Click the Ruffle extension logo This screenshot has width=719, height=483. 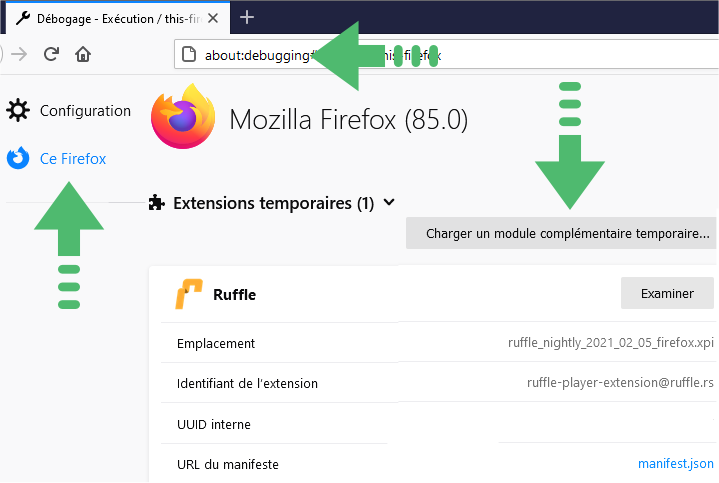click(188, 294)
